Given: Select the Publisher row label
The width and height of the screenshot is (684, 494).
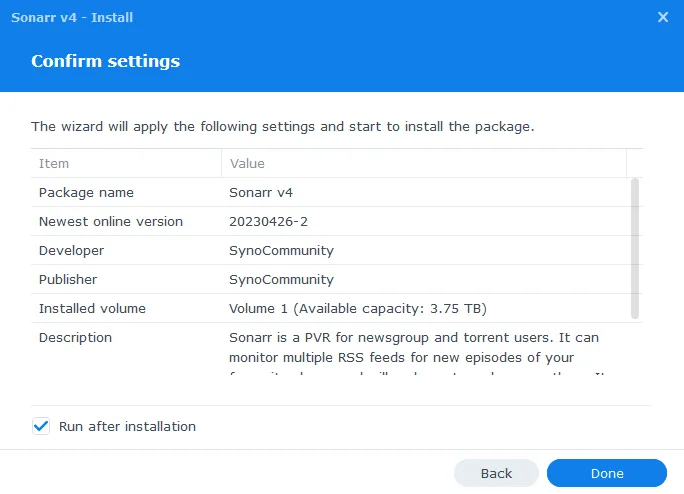Looking at the screenshot, I should point(68,279).
